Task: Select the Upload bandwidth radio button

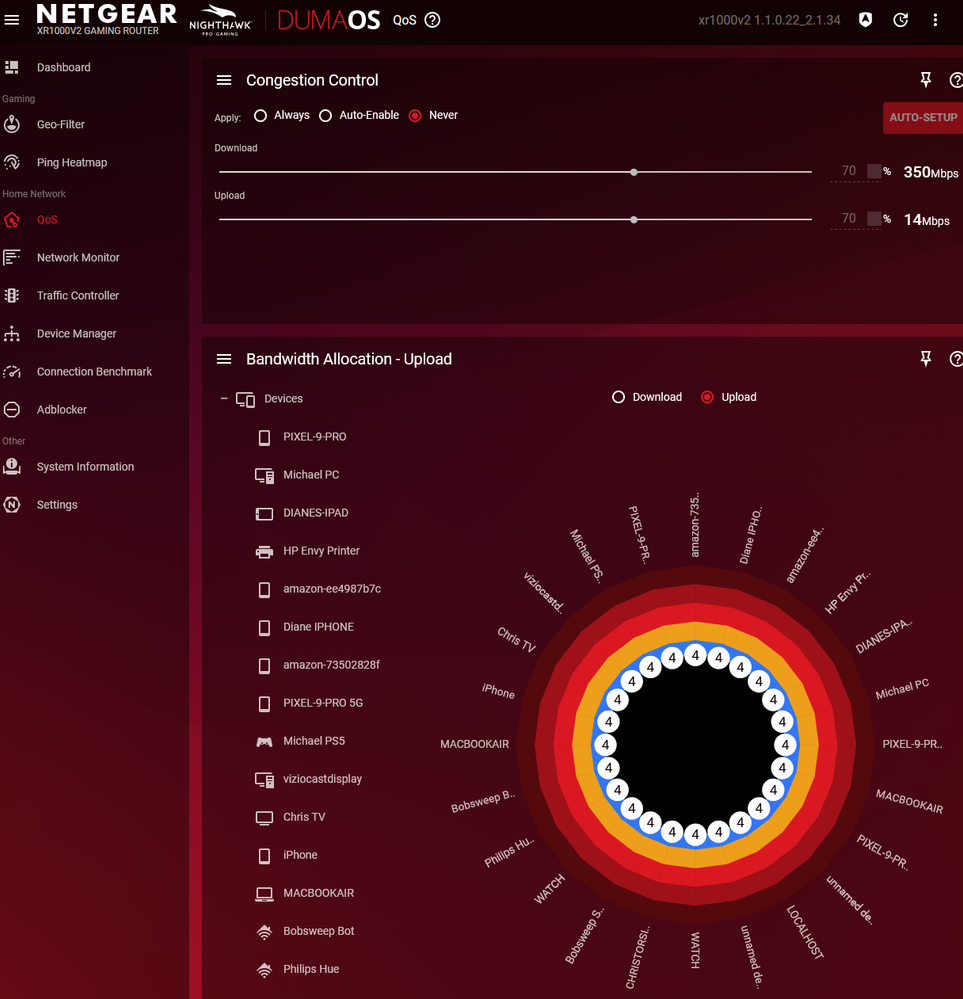Action: [x=707, y=397]
